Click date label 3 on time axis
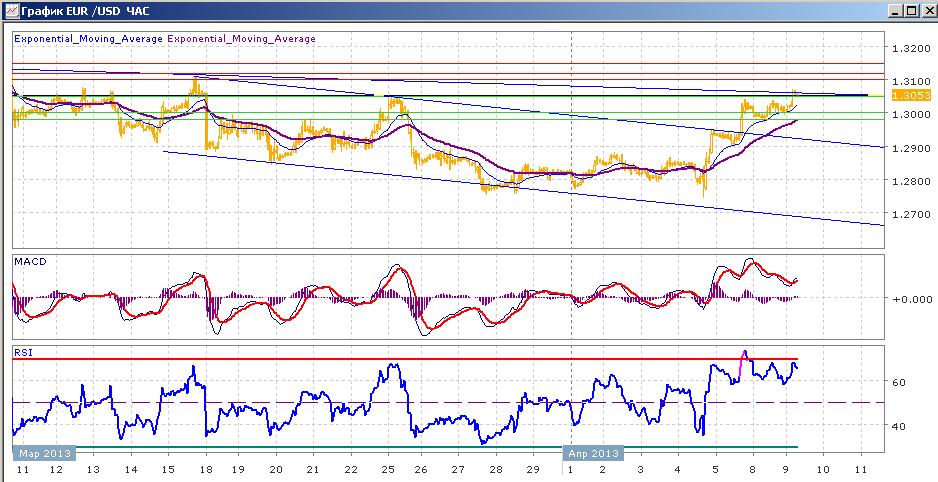938x482 pixels. [x=641, y=470]
